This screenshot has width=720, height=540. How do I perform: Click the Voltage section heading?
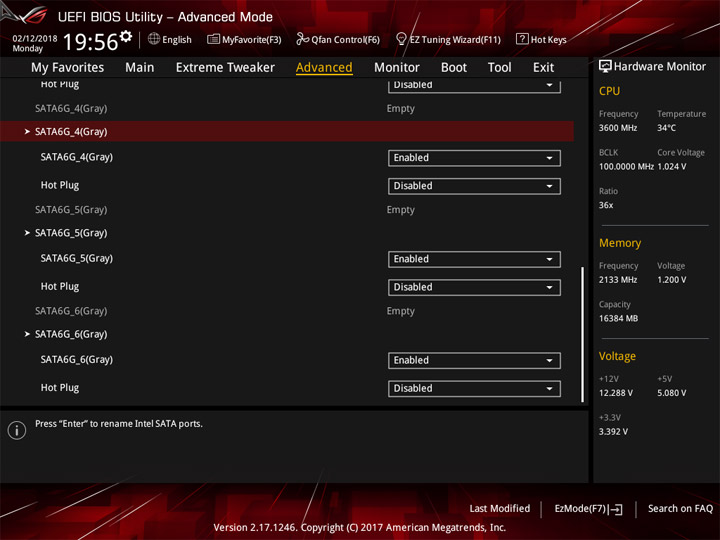[617, 356]
